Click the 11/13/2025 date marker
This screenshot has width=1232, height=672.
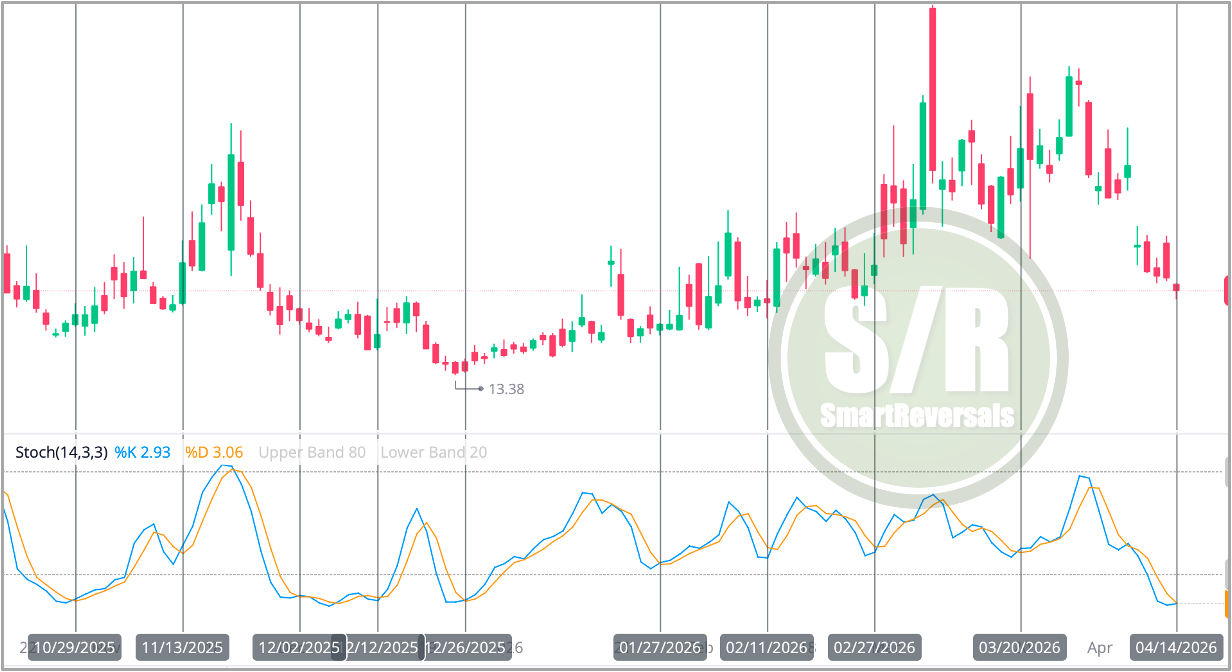click(x=183, y=648)
